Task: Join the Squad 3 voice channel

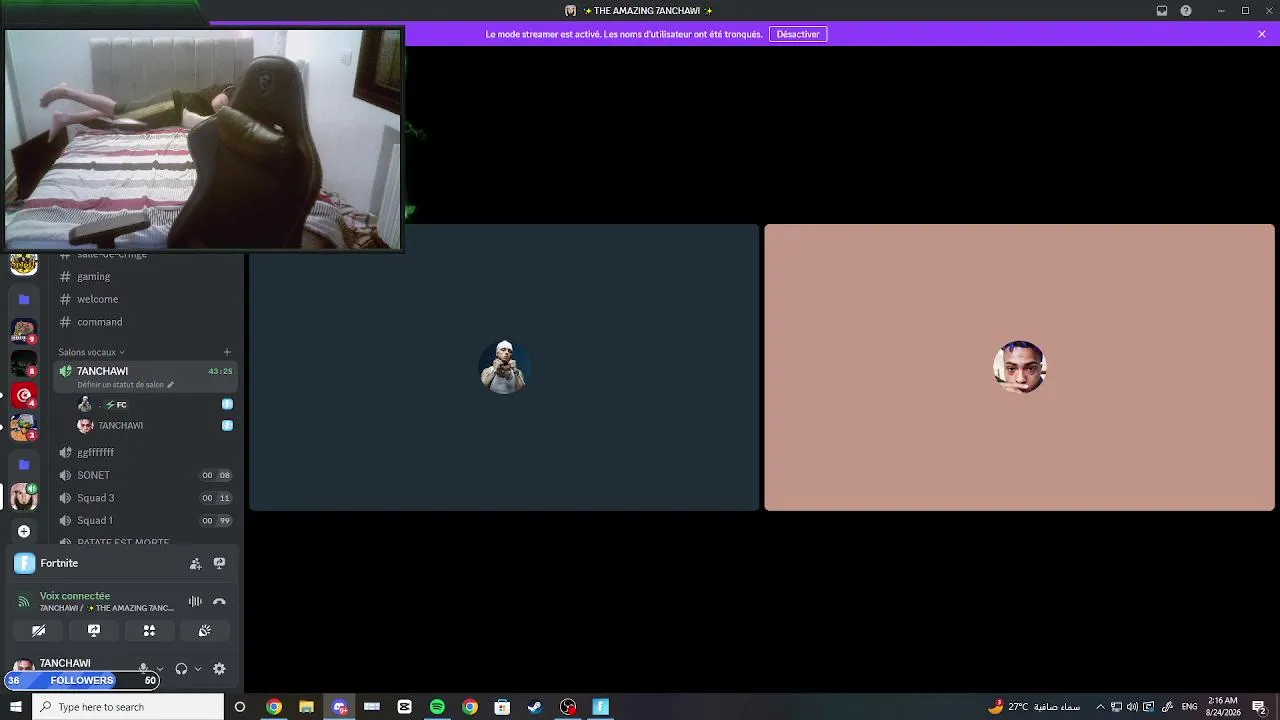Action: (145, 498)
